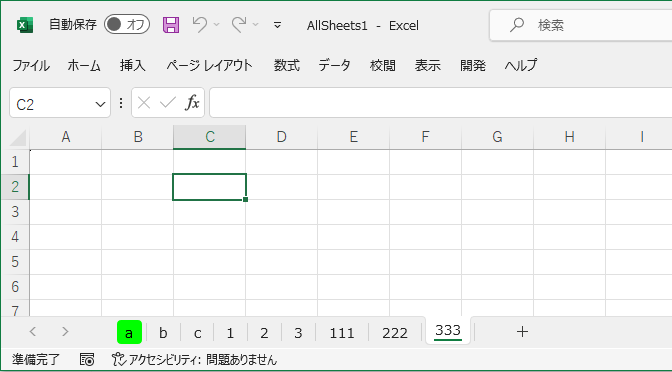Screen dimensions: 672x372
Task: Open the 数式 (Formulas) tab
Action: pyautogui.click(x=287, y=66)
